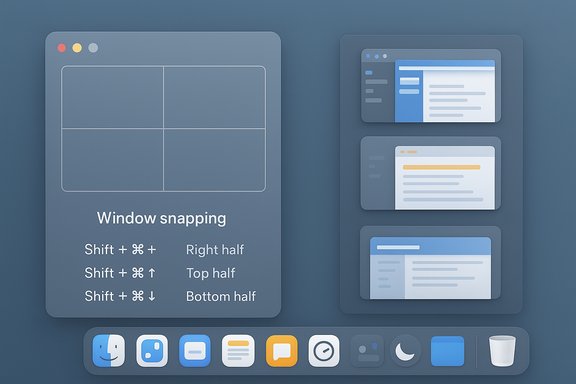Select the bottom-right snapping quadrant

click(x=215, y=160)
